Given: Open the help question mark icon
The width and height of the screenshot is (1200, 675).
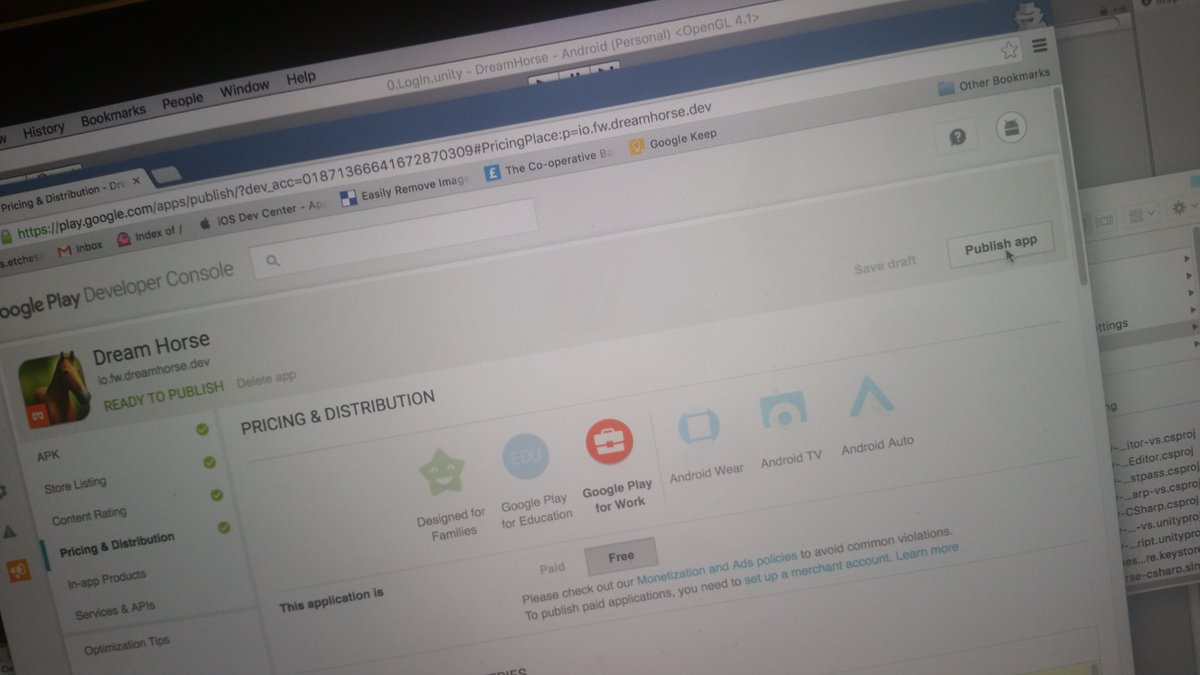Looking at the screenshot, I should click(x=957, y=137).
